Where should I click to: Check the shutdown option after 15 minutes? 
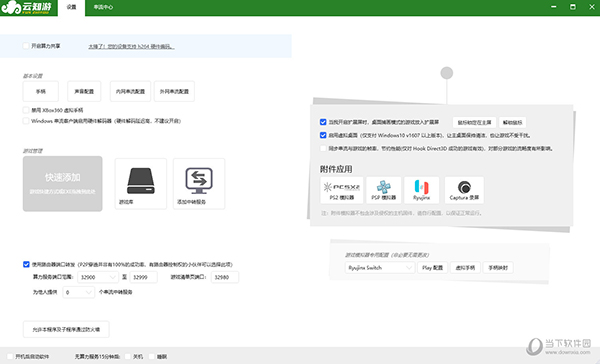(x=128, y=356)
